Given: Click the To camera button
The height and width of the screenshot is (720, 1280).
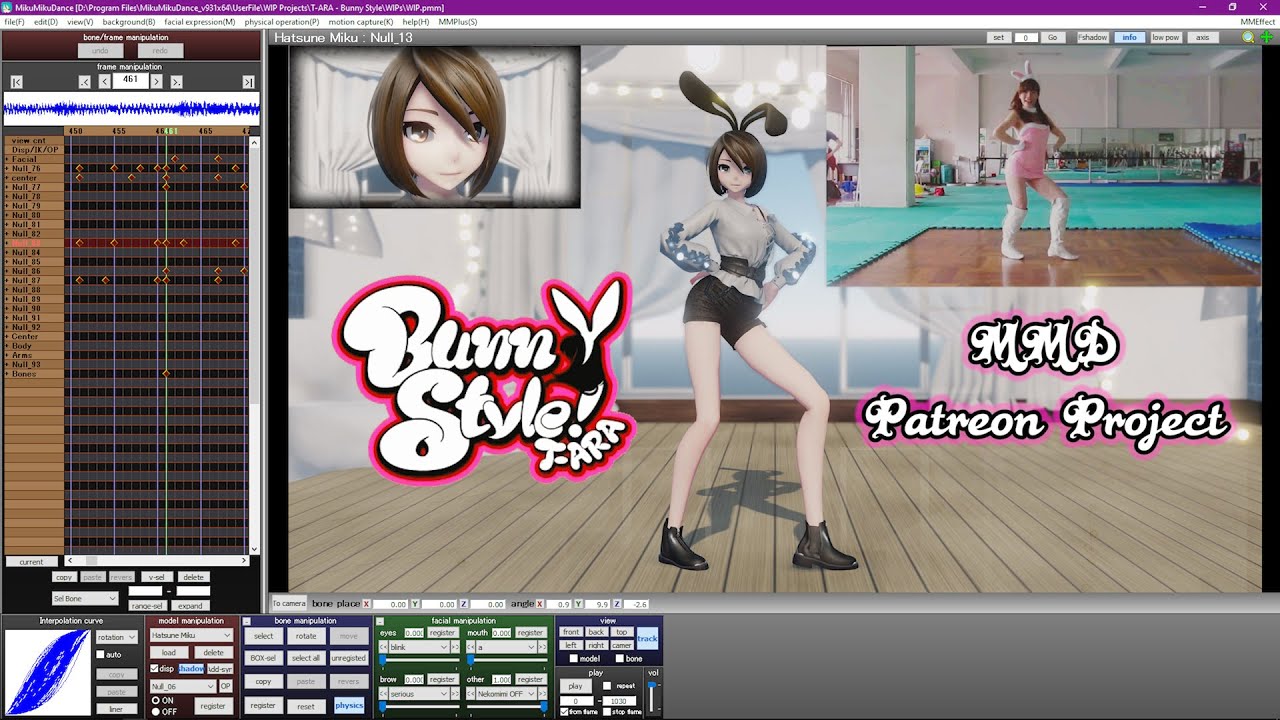Looking at the screenshot, I should [289, 604].
